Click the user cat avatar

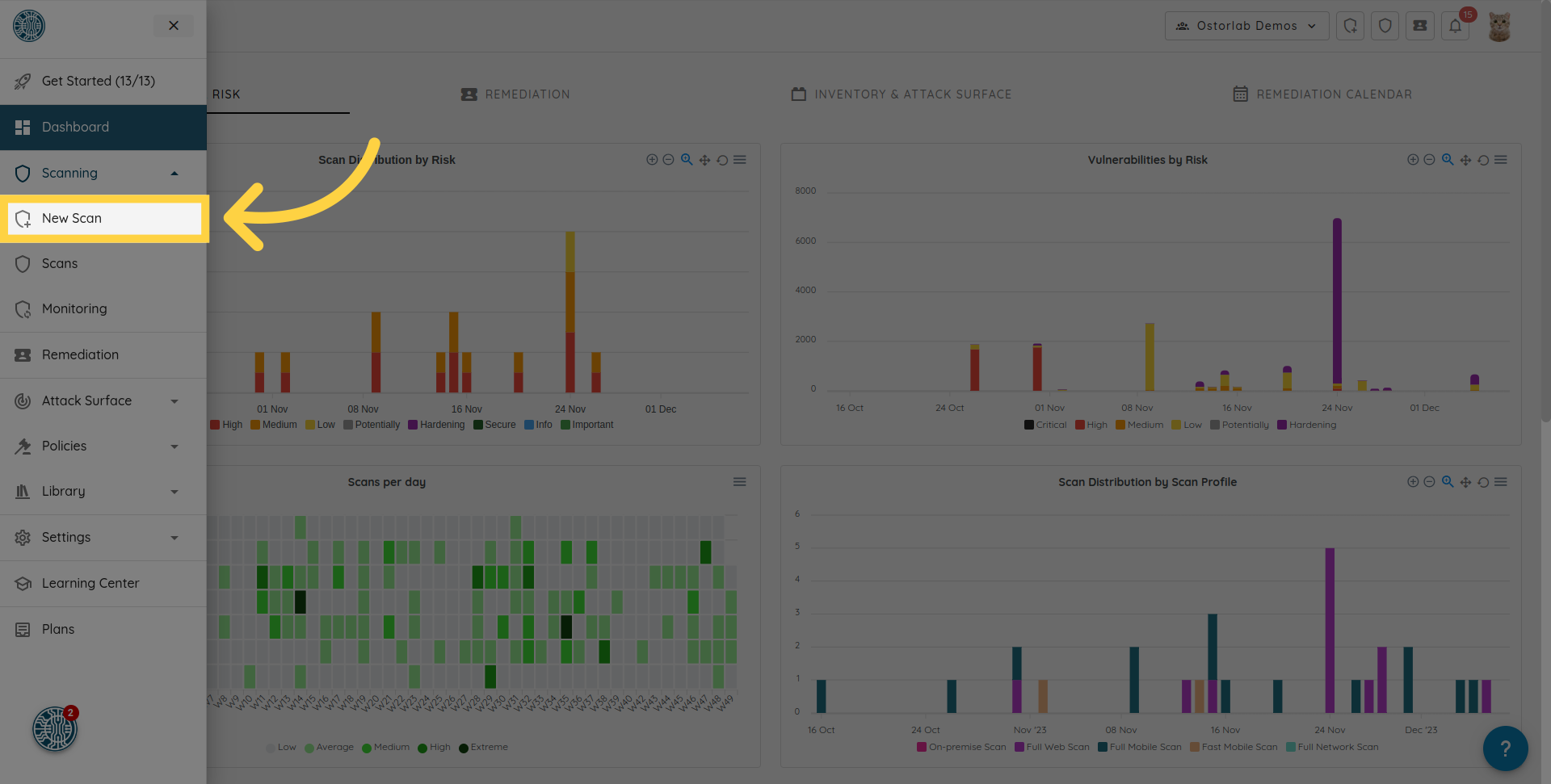coord(1499,26)
